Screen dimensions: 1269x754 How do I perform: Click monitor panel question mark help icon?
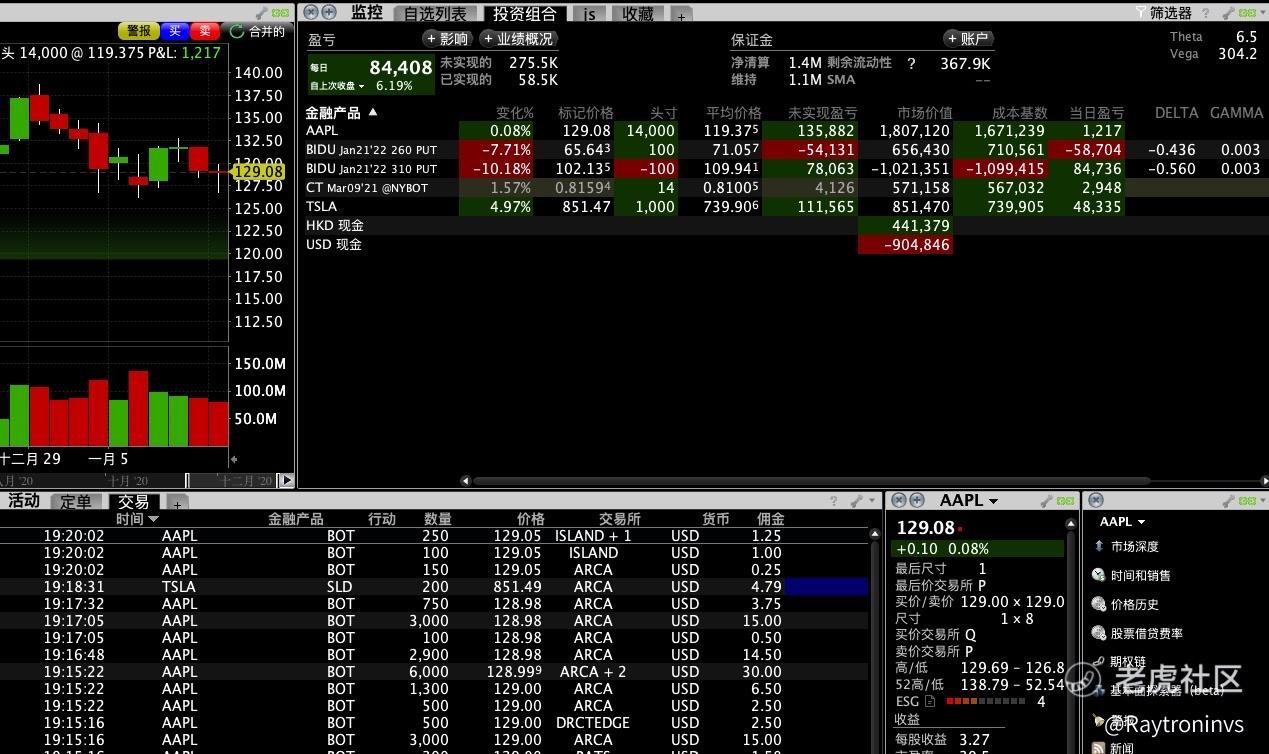tap(1205, 13)
